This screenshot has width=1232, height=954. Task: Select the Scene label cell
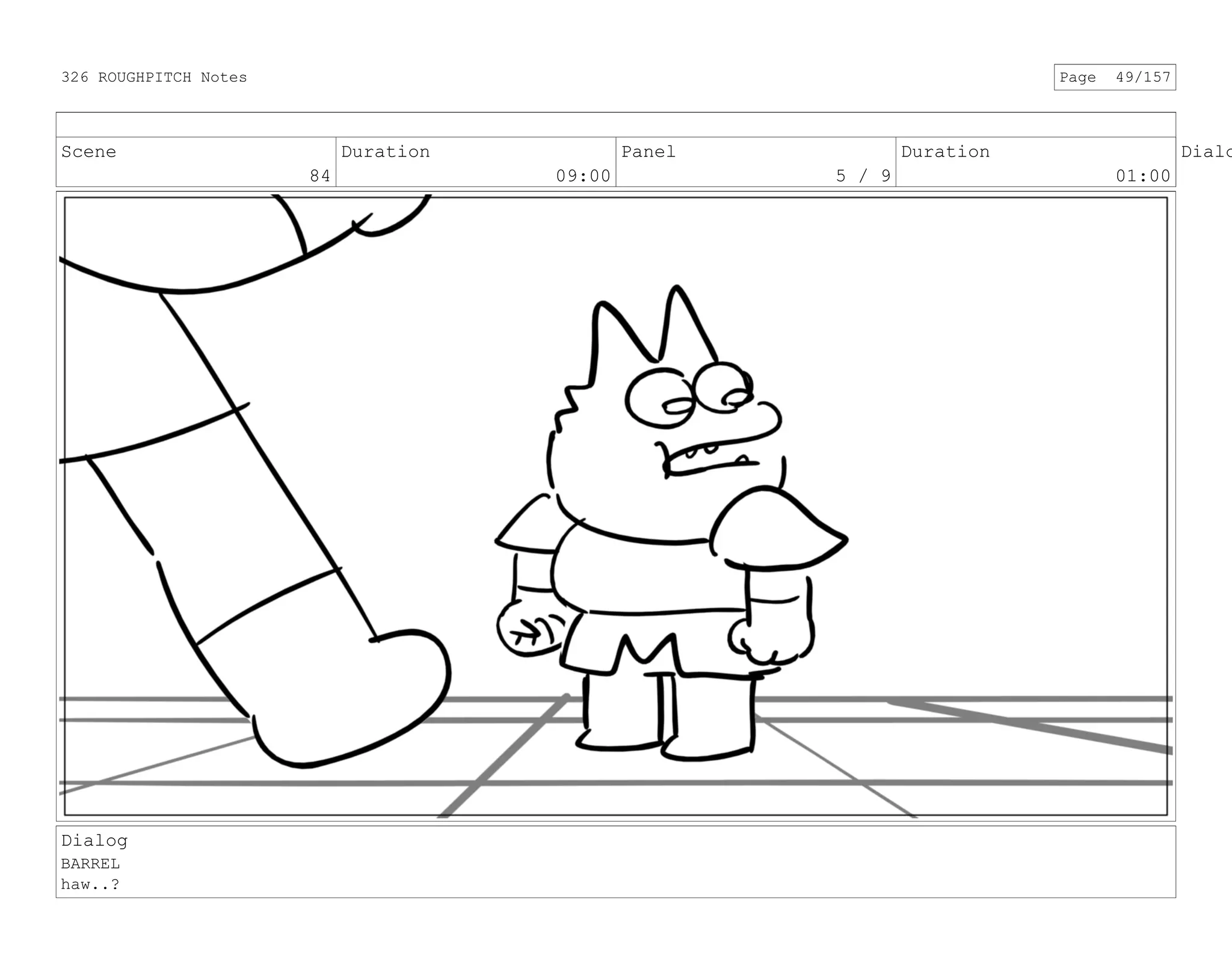tap(89, 152)
